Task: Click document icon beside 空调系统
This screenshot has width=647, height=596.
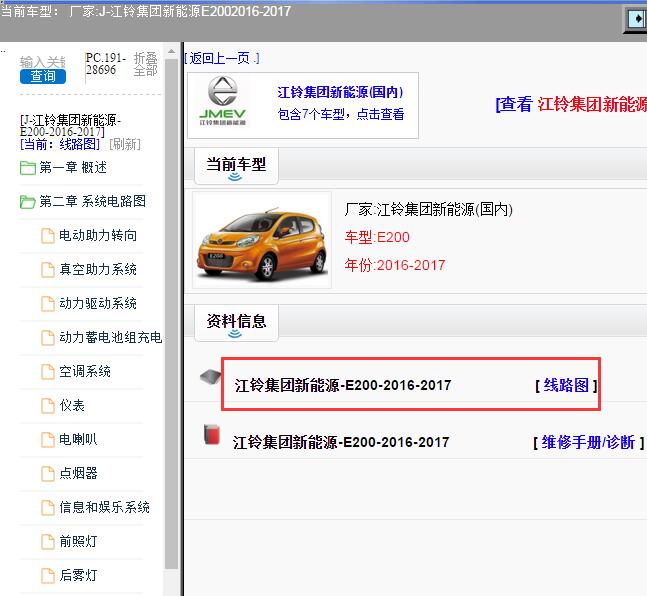Action: [x=47, y=371]
